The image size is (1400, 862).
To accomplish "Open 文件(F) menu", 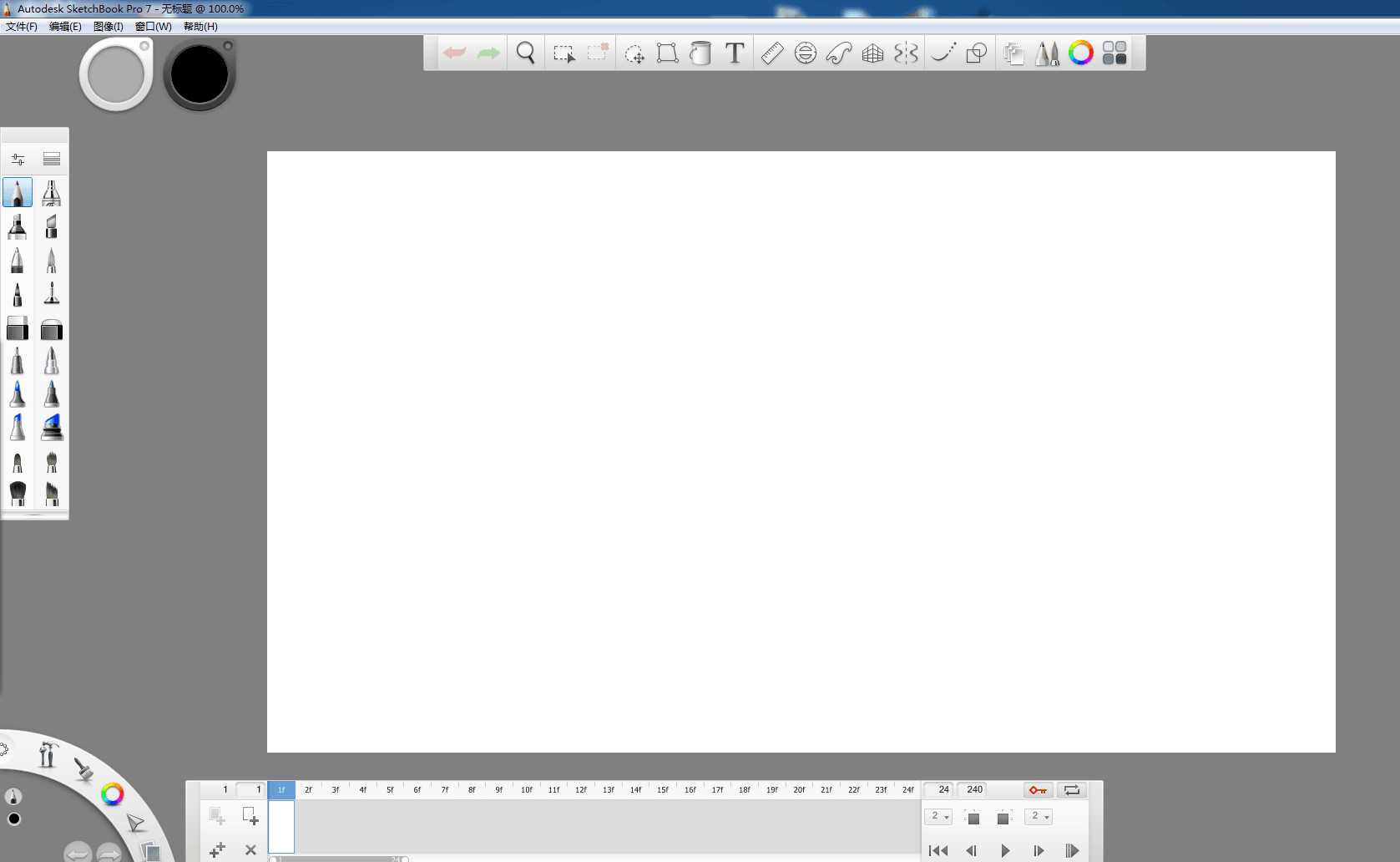I will [22, 27].
